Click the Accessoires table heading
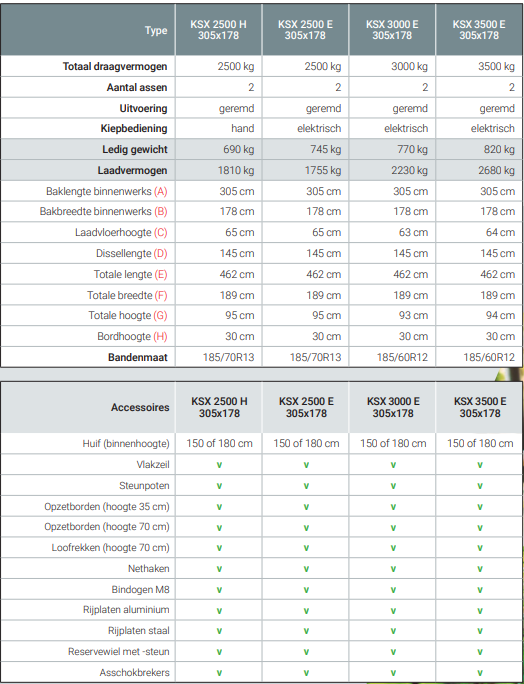The image size is (524, 684). 140,407
